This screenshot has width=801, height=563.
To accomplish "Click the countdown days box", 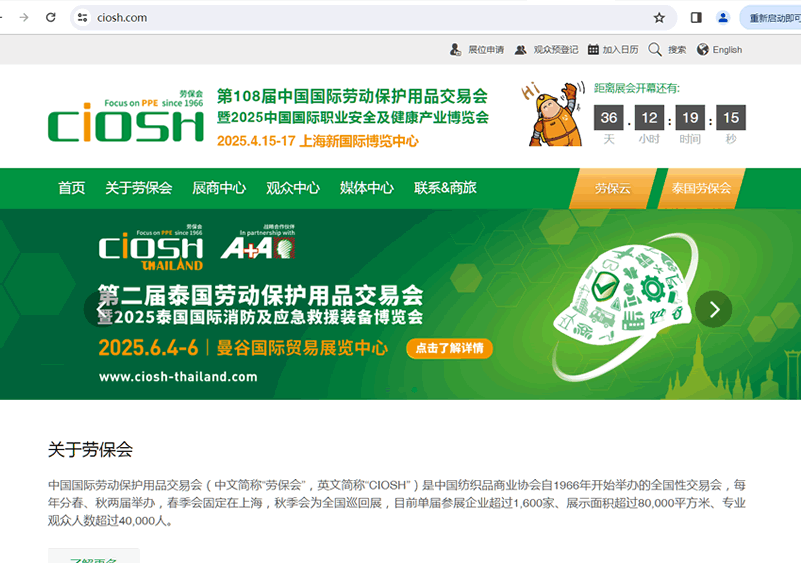I will (608, 118).
